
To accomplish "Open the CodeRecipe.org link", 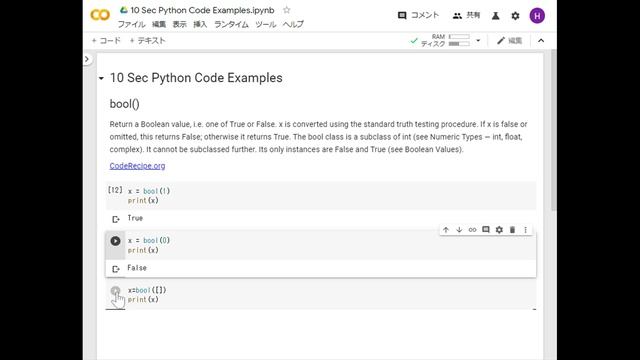I will click(x=137, y=166).
